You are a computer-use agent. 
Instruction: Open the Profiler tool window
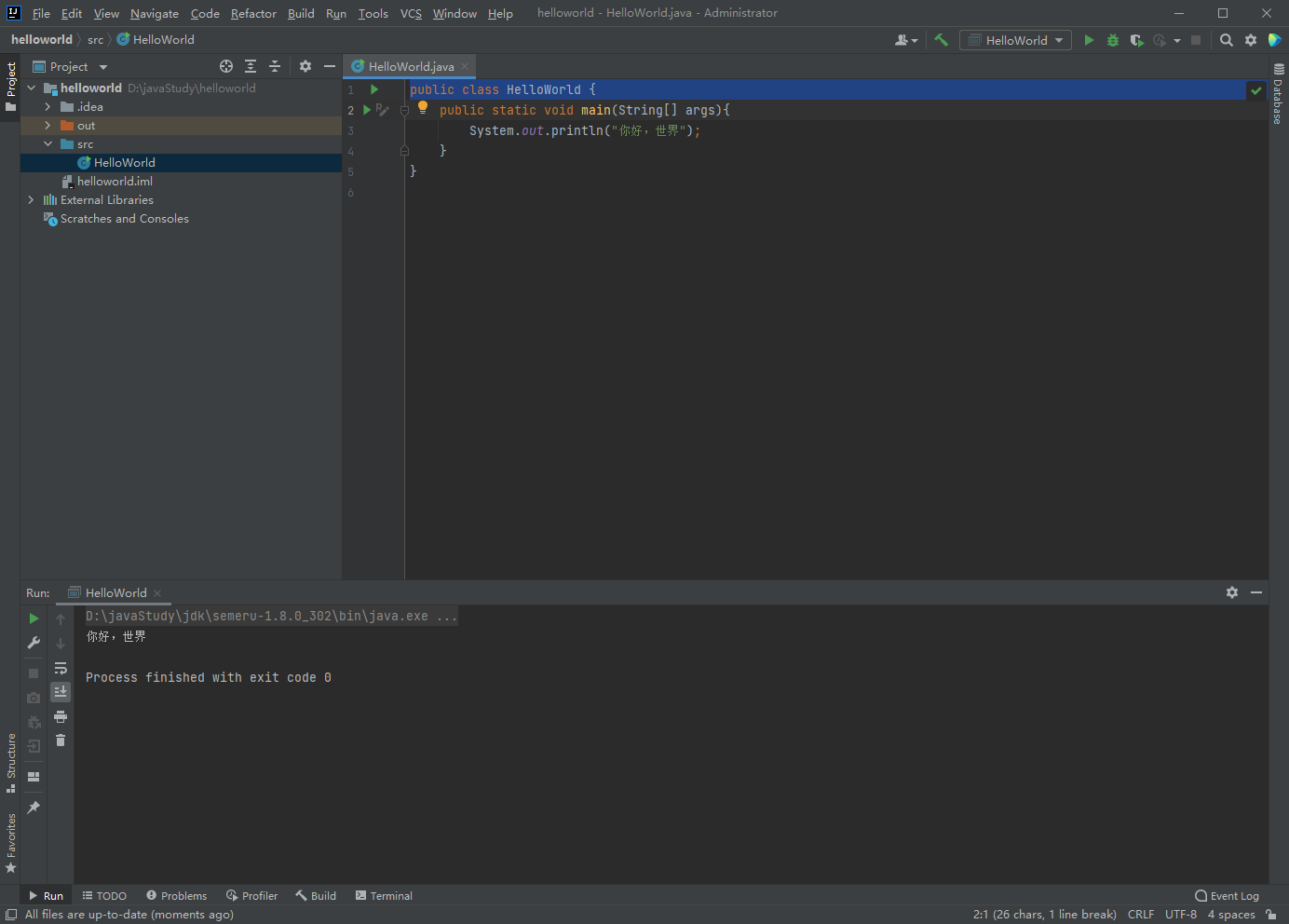coord(251,896)
